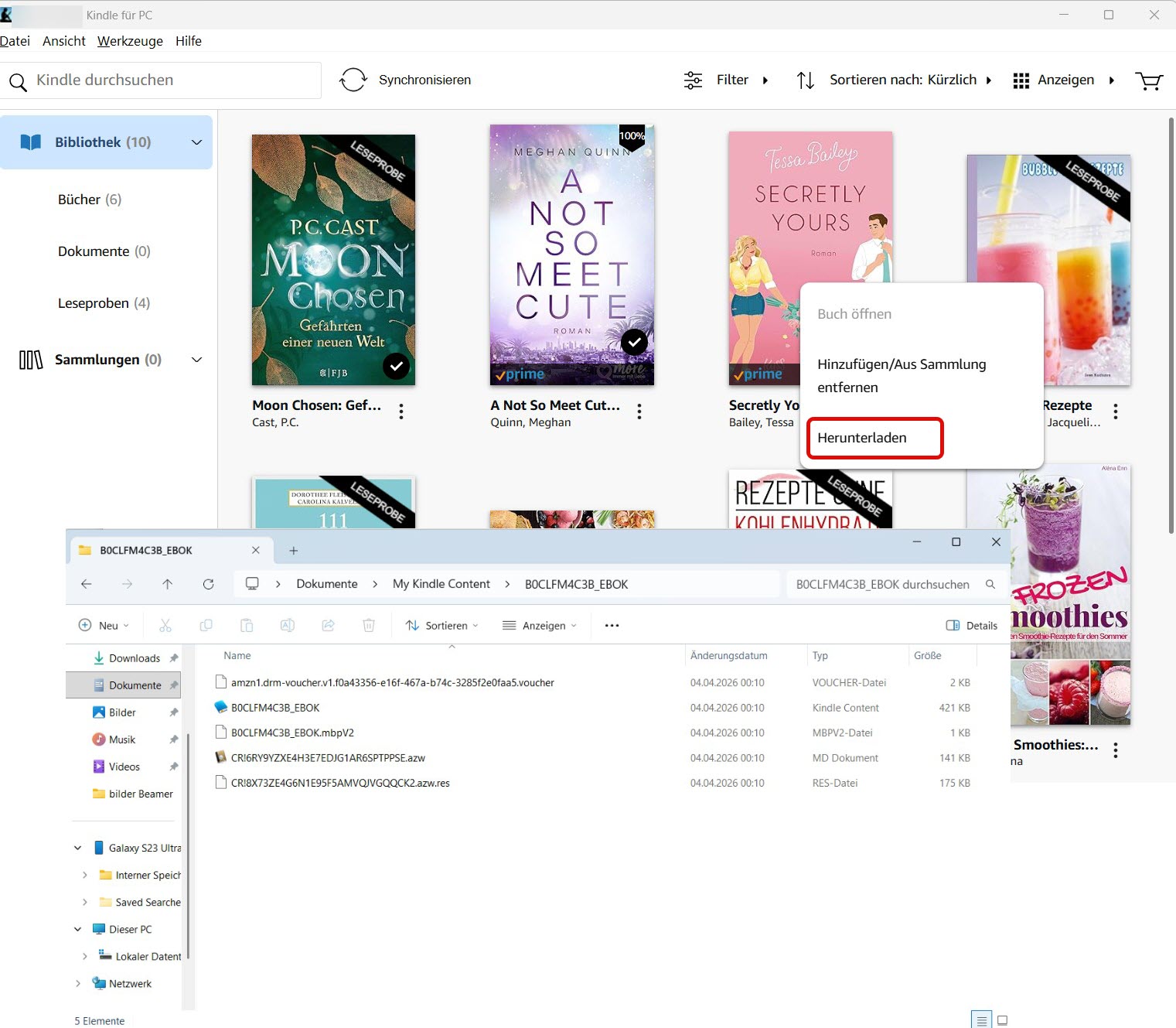Open Explorer more options ellipsis
Viewport: 1176px width, 1028px height.
612,625
